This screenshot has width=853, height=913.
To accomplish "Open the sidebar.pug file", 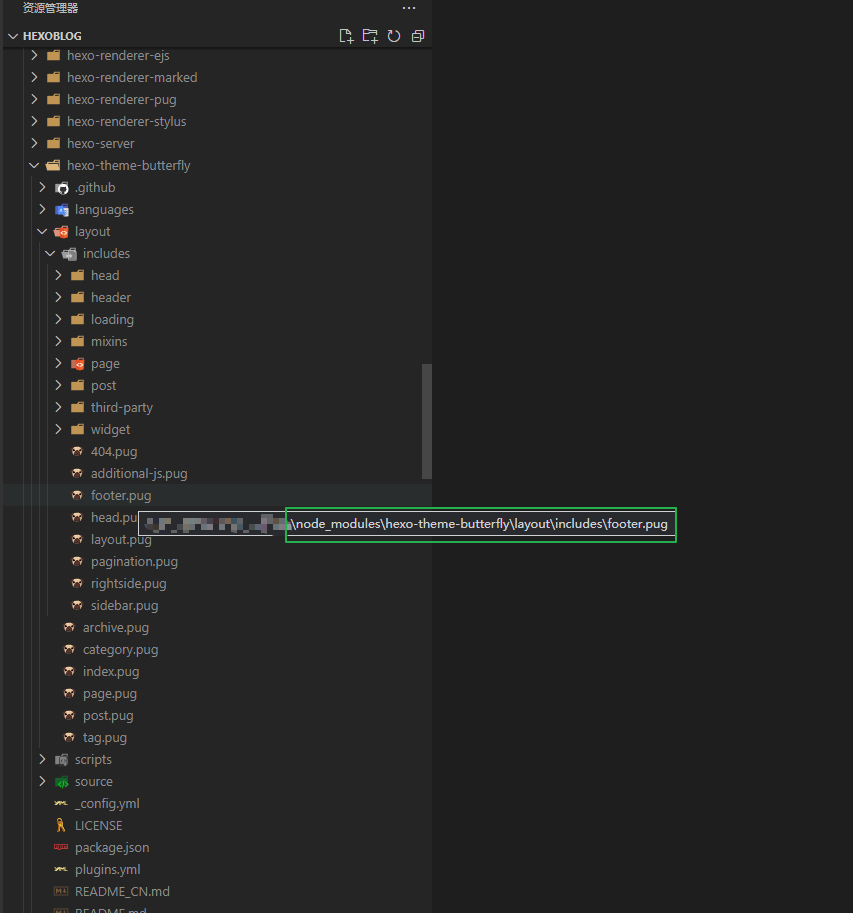I will point(124,606).
